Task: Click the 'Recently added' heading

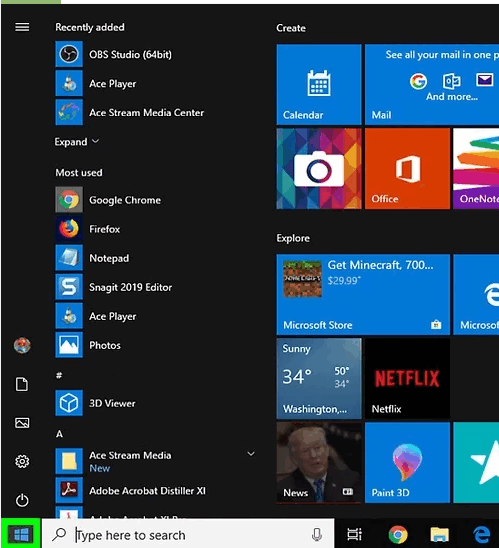Action: [90, 27]
